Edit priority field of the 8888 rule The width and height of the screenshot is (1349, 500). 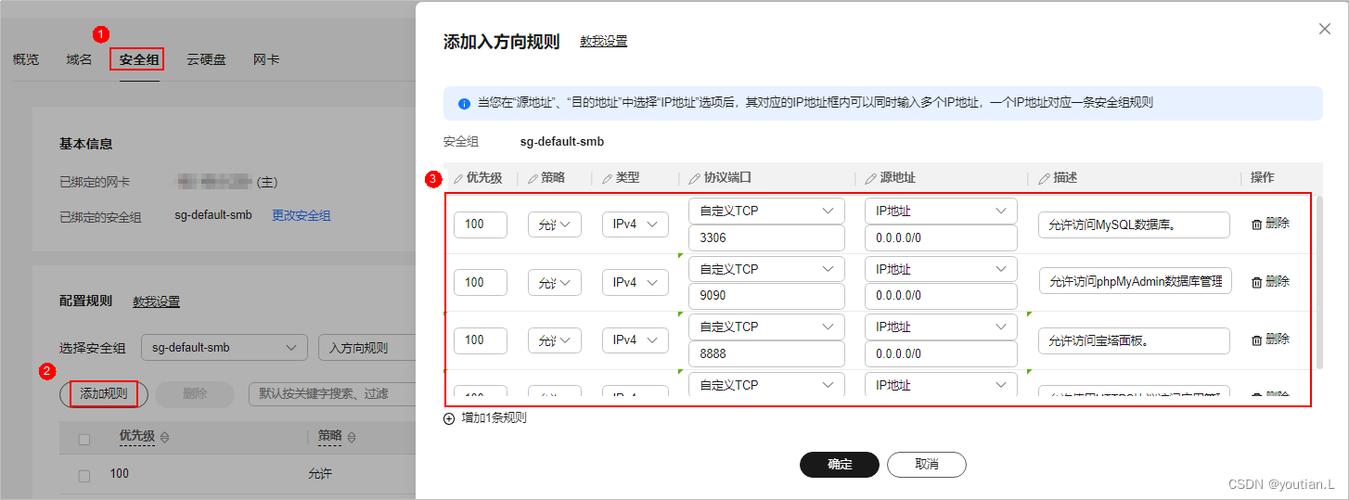coord(480,340)
